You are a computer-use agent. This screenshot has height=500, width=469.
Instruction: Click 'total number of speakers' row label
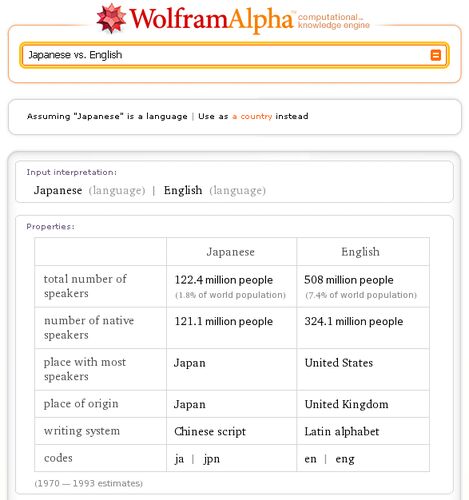[85, 286]
